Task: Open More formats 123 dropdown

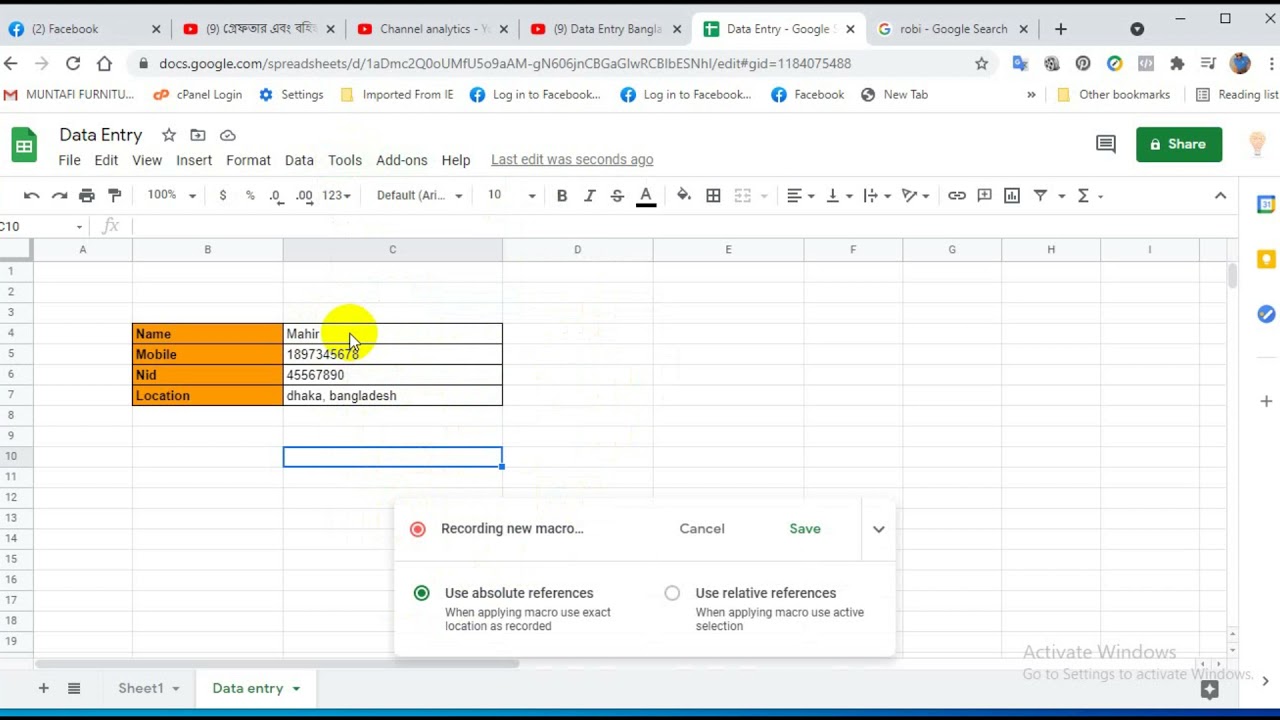Action: coord(337,196)
